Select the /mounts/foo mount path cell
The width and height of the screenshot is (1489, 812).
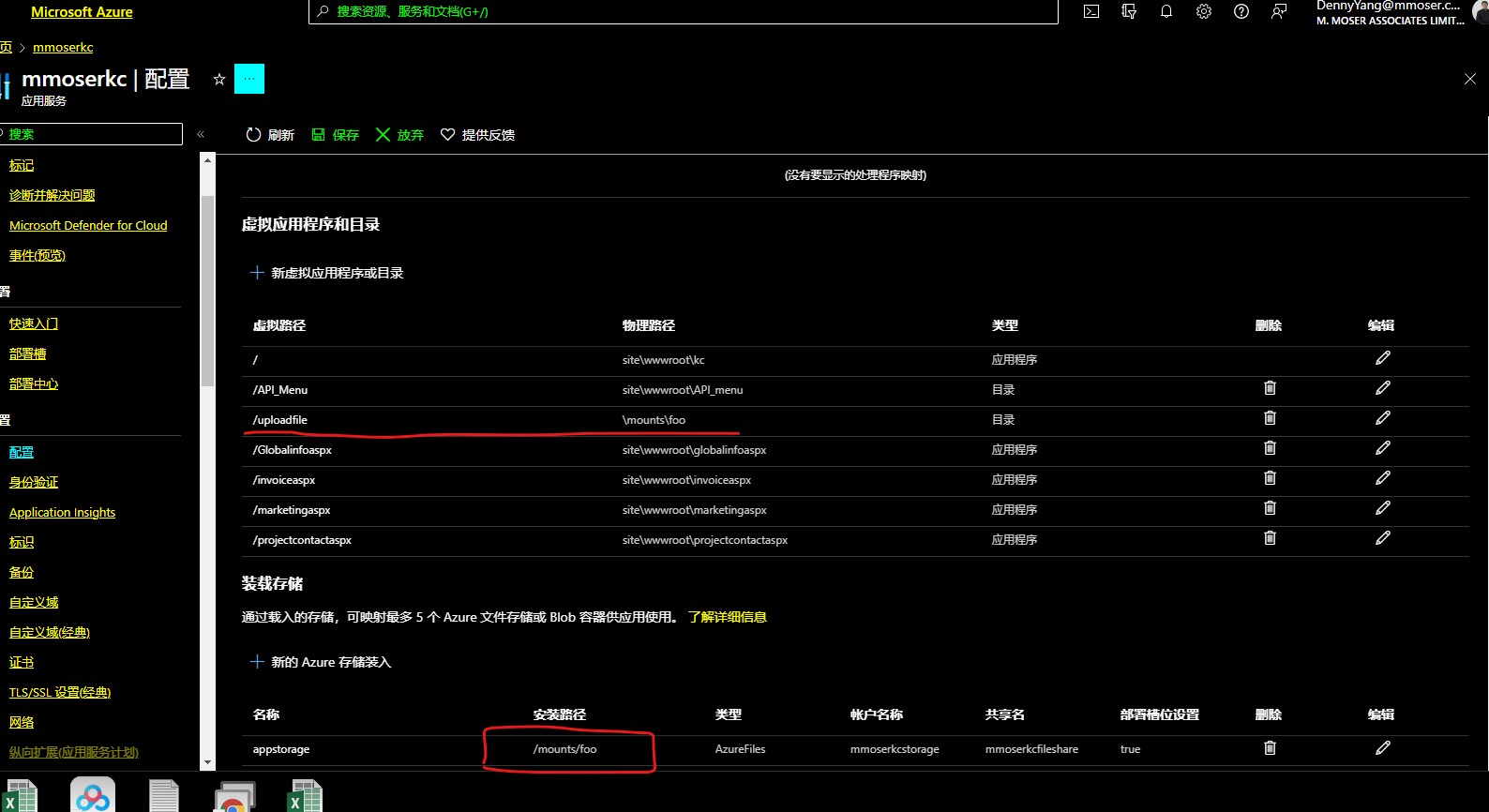pos(564,748)
